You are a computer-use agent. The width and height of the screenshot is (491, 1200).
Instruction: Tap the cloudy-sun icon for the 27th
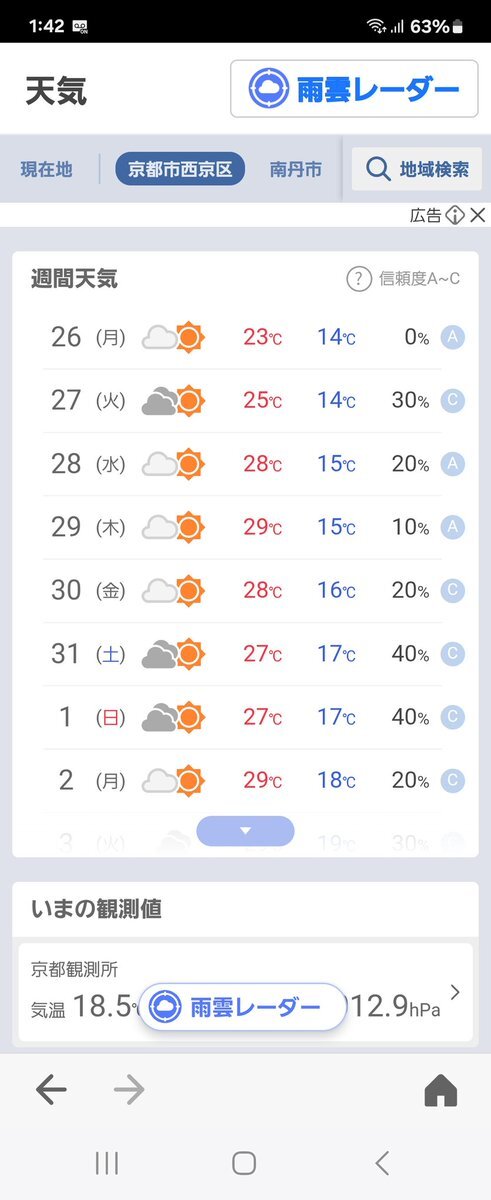tap(173, 401)
